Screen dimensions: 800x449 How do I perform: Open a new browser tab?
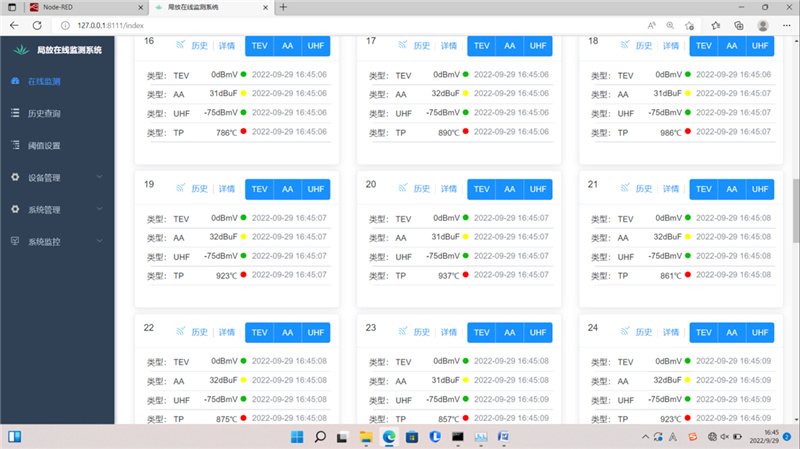283,7
